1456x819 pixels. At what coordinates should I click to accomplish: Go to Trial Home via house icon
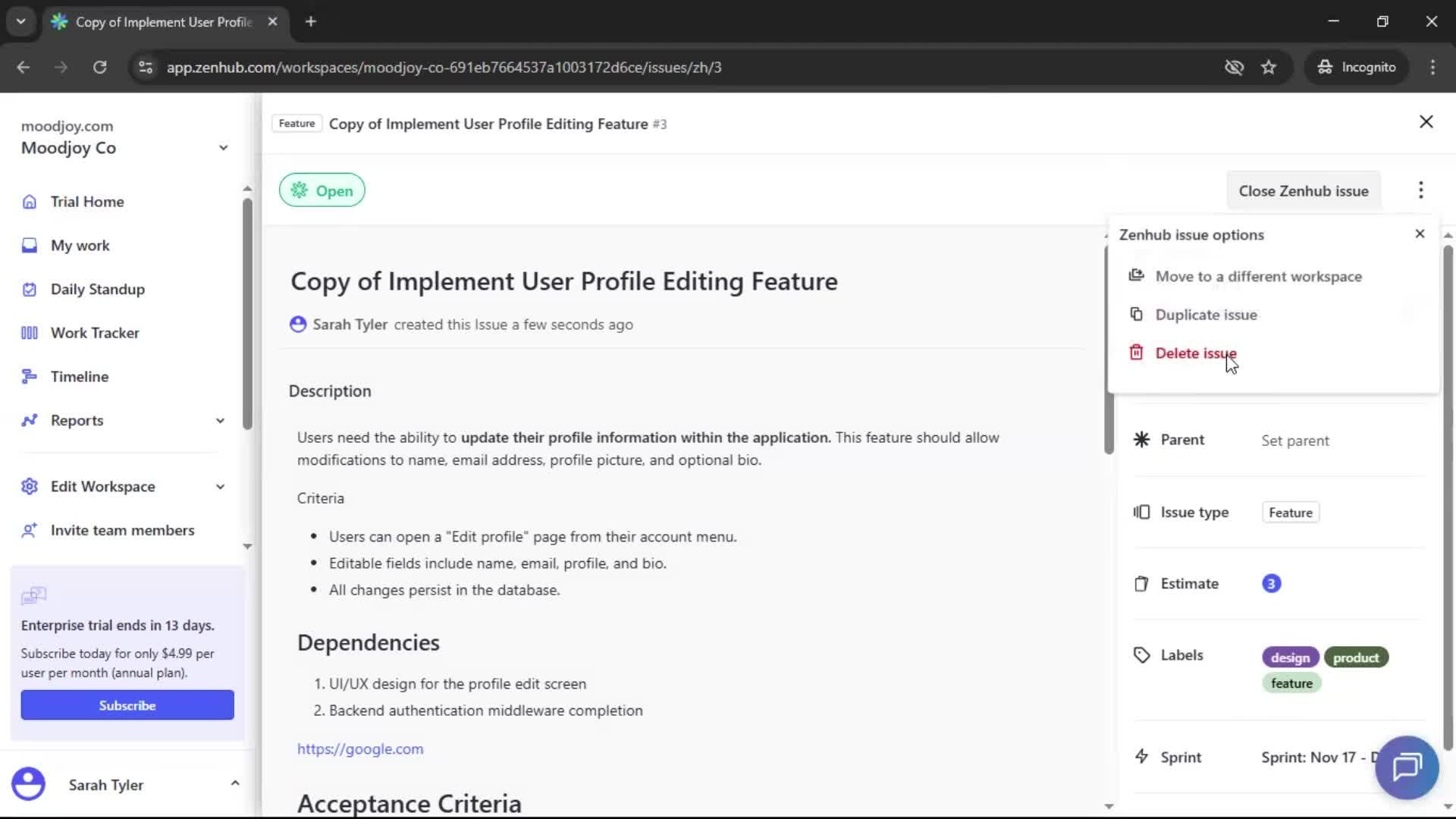29,201
